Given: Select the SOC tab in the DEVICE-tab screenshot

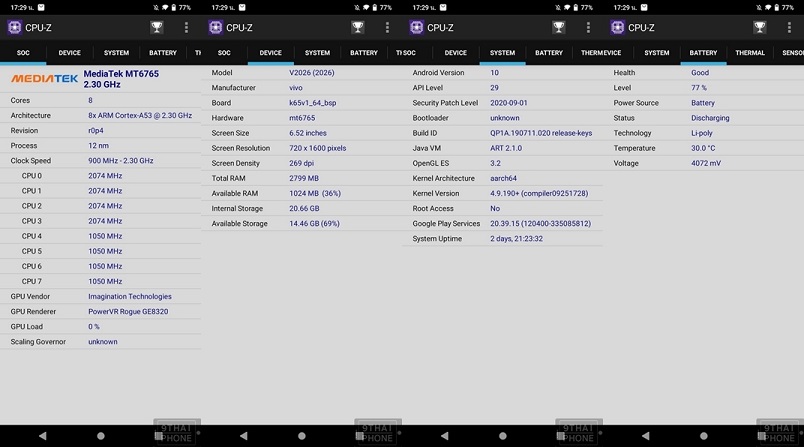Looking at the screenshot, I should coord(224,52).
